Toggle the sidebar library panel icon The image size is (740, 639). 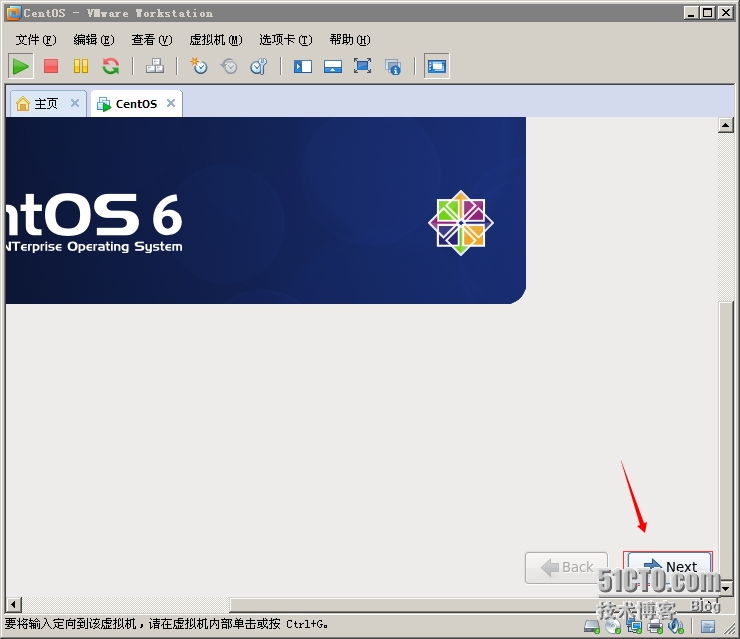(303, 66)
